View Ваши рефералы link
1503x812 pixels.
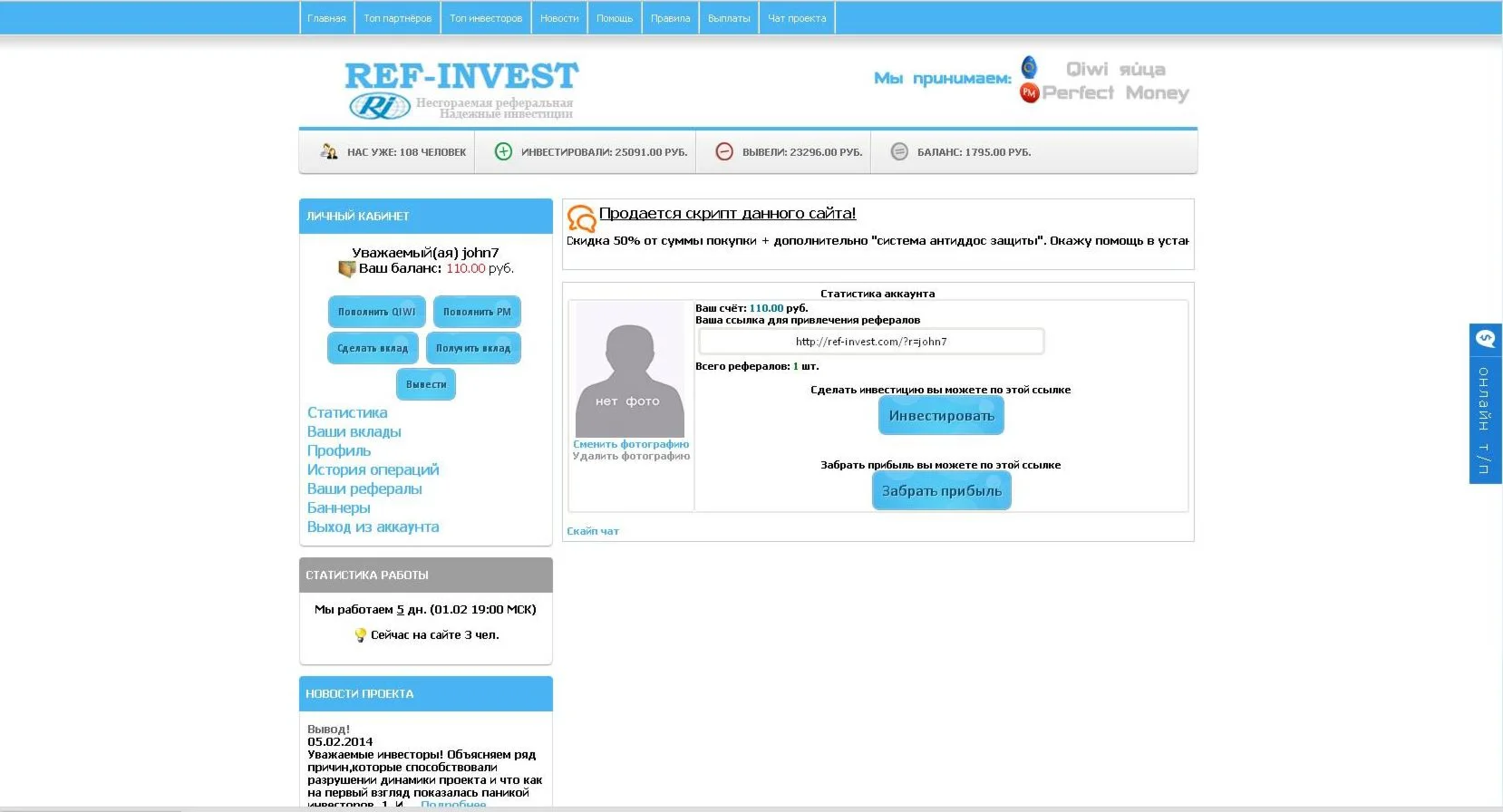pyautogui.click(x=364, y=488)
